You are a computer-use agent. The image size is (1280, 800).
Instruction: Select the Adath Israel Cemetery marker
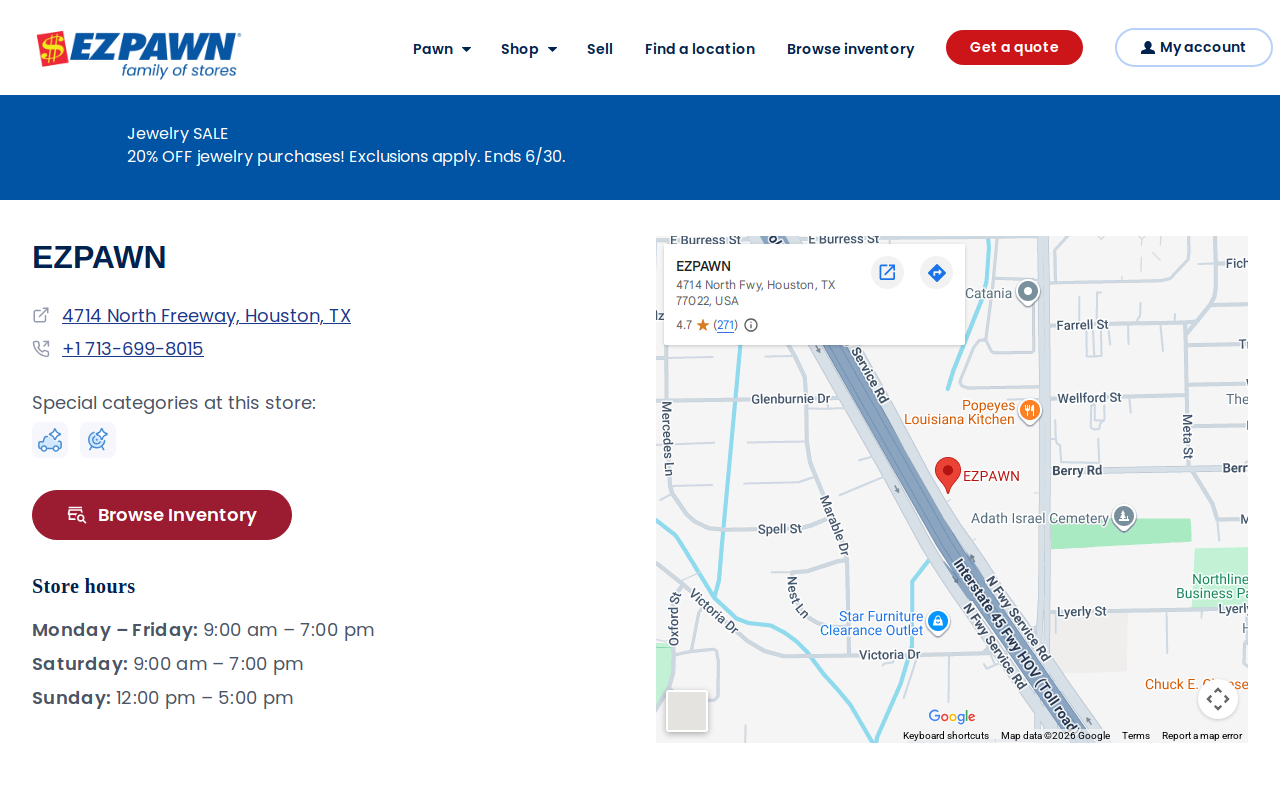(1124, 517)
